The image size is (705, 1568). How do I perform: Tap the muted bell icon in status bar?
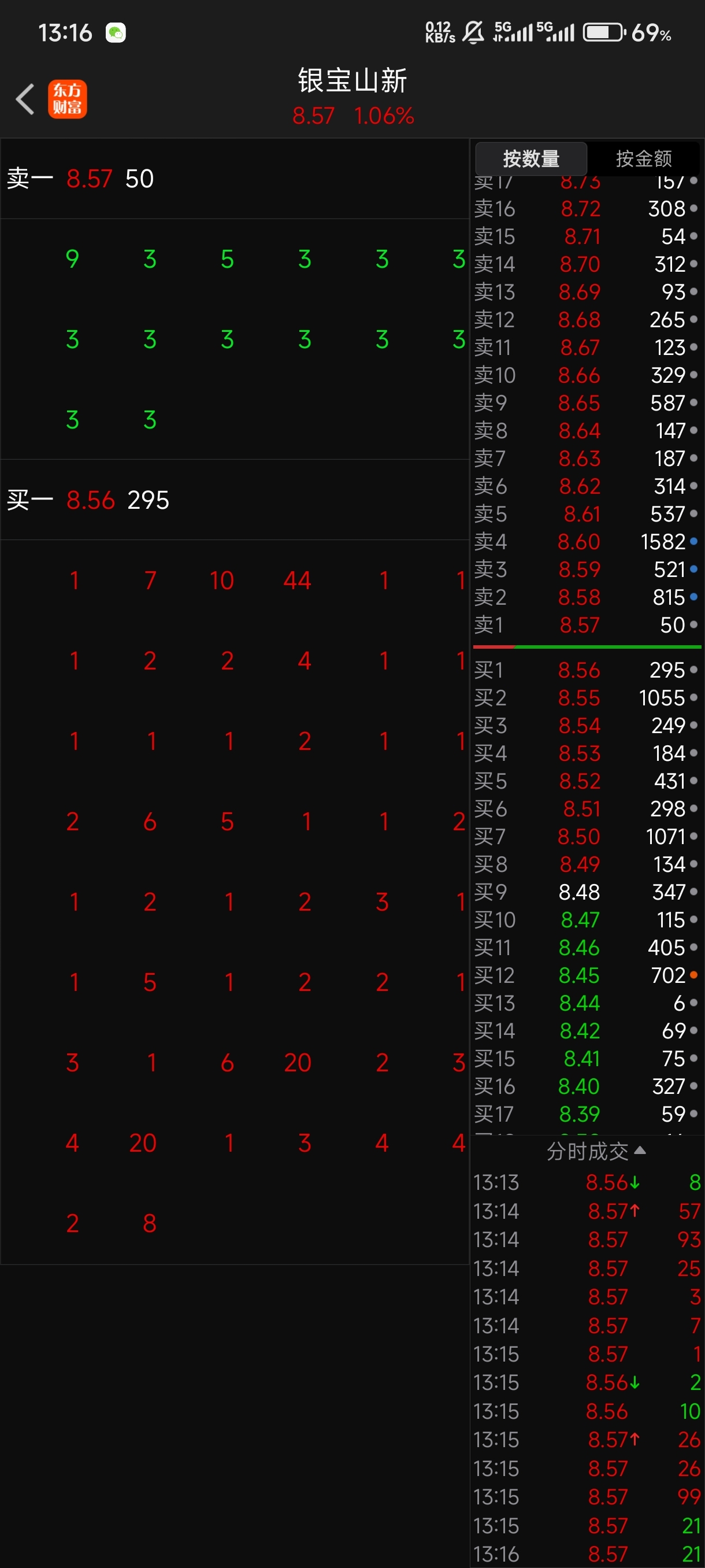point(473,32)
